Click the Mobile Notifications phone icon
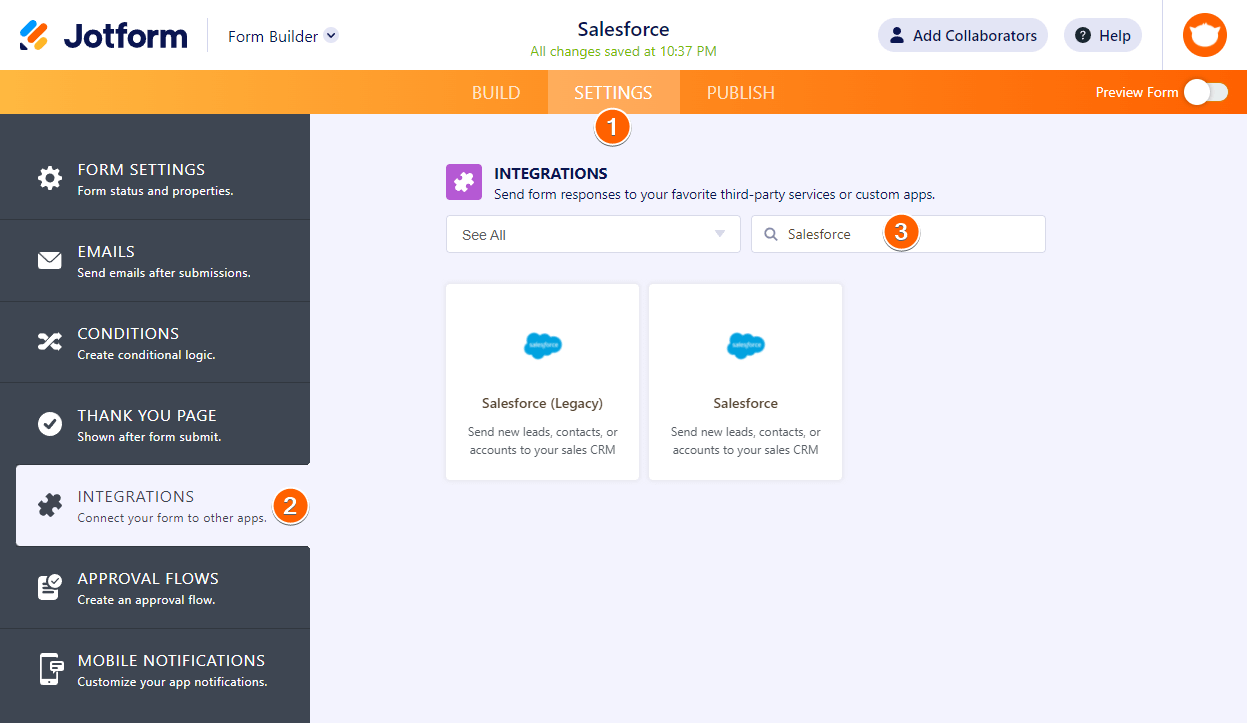This screenshot has width=1247, height=723. point(49,669)
